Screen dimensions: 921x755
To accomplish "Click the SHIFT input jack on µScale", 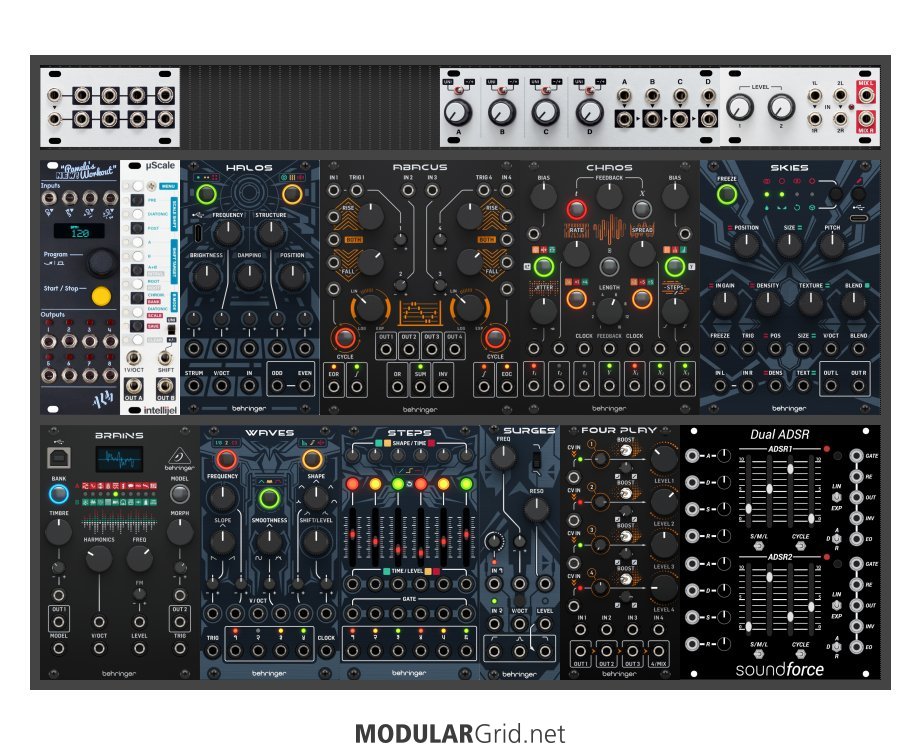I will tap(165, 357).
